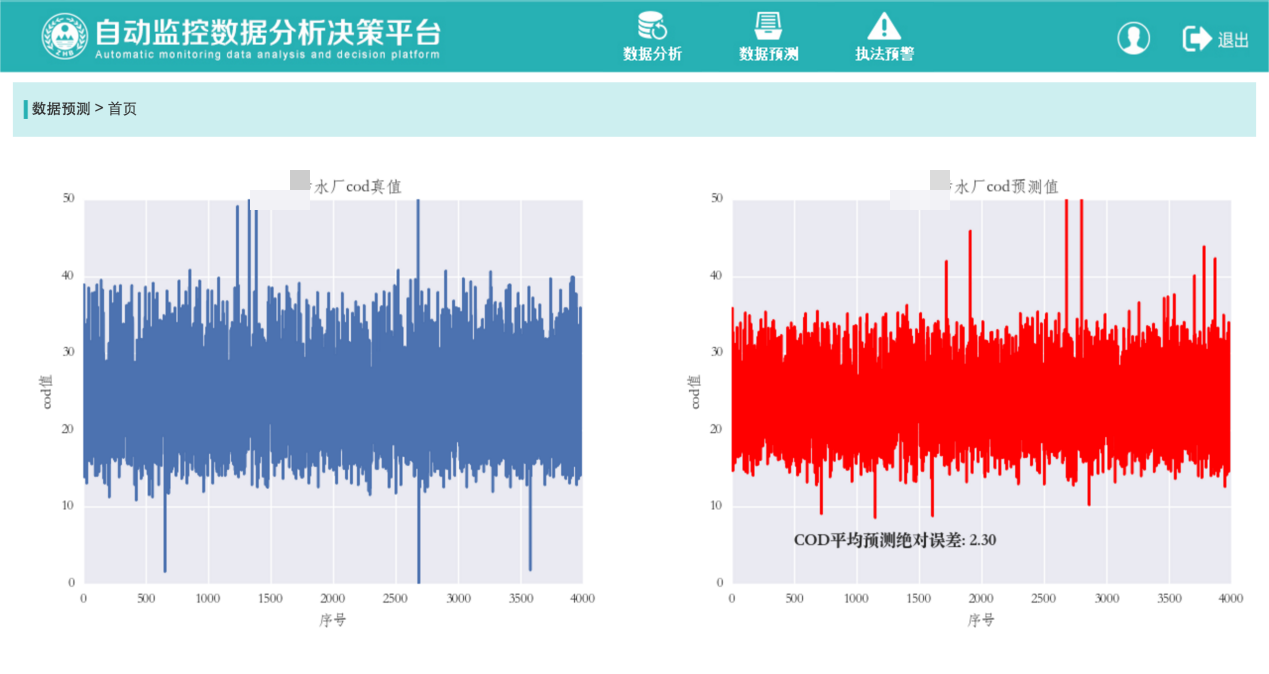Screen dimensions: 1269x674
Task: Select the 执法预警 menu label
Action: tap(884, 54)
